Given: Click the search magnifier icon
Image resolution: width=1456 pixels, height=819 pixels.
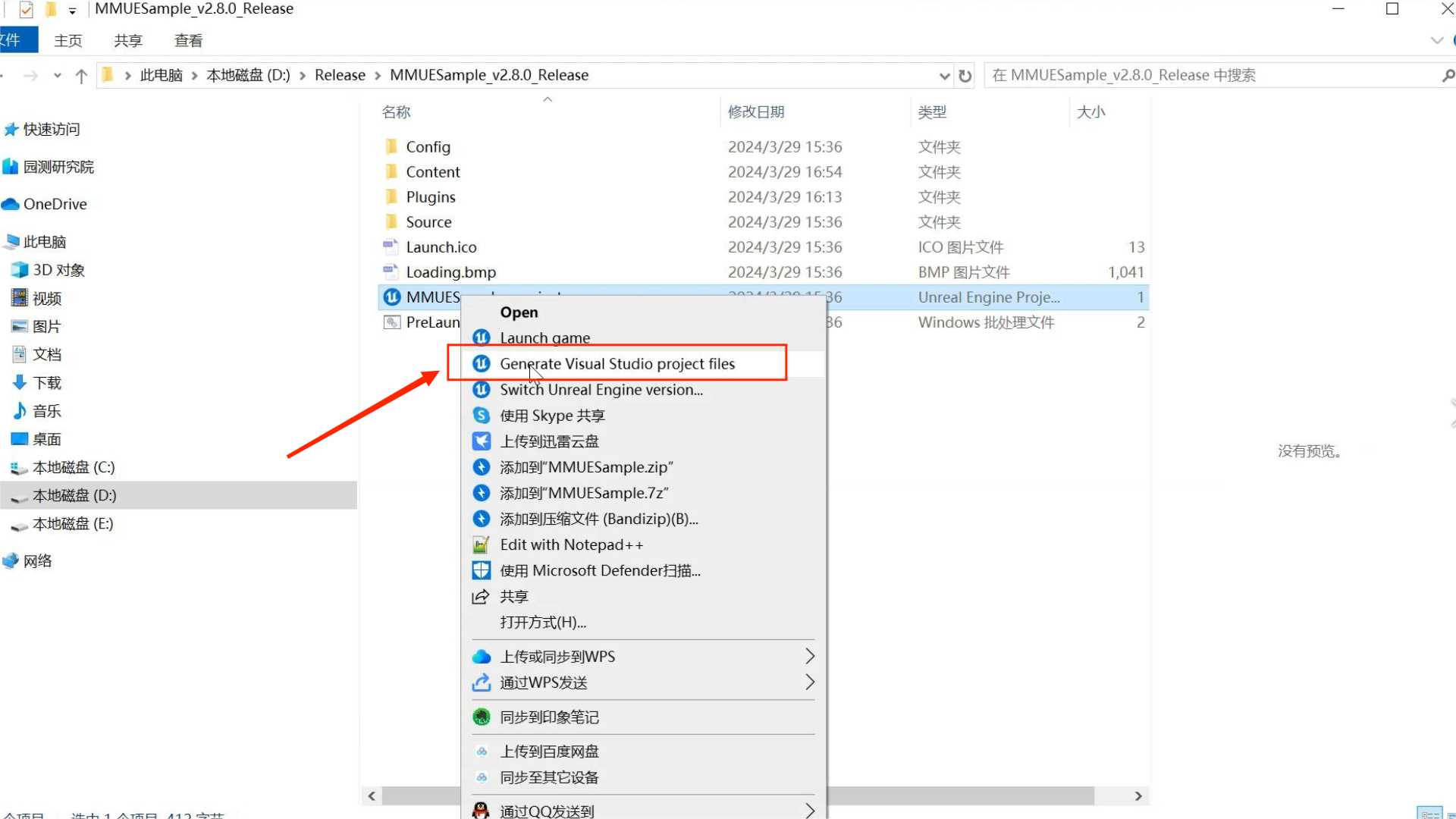Looking at the screenshot, I should pyautogui.click(x=1448, y=76).
